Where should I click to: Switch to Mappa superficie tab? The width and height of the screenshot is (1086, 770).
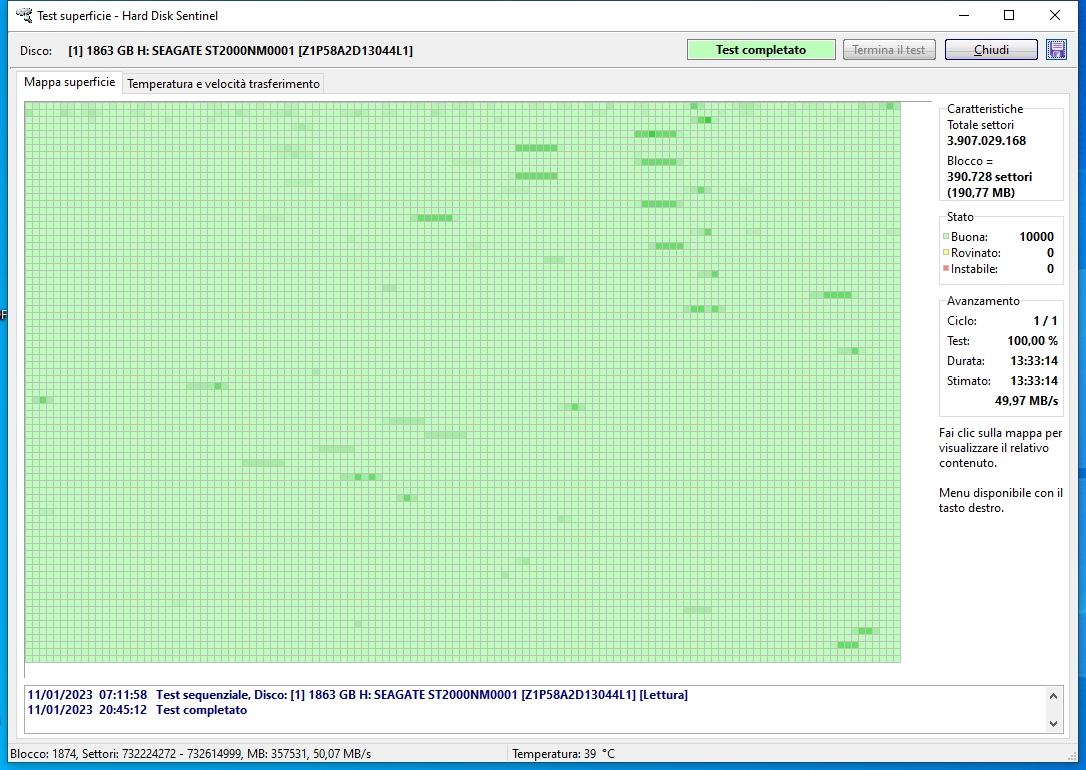point(69,82)
